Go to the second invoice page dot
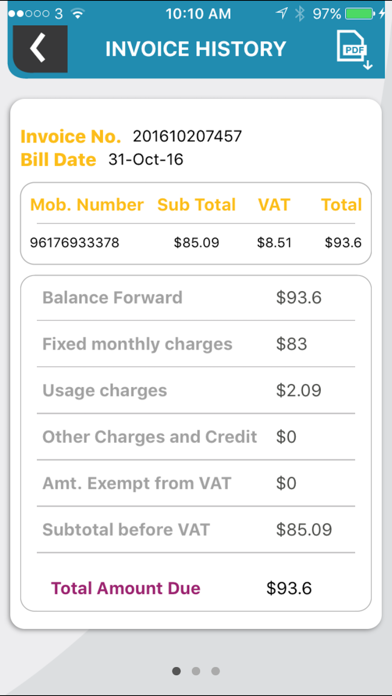The image size is (392, 696). [x=196, y=671]
